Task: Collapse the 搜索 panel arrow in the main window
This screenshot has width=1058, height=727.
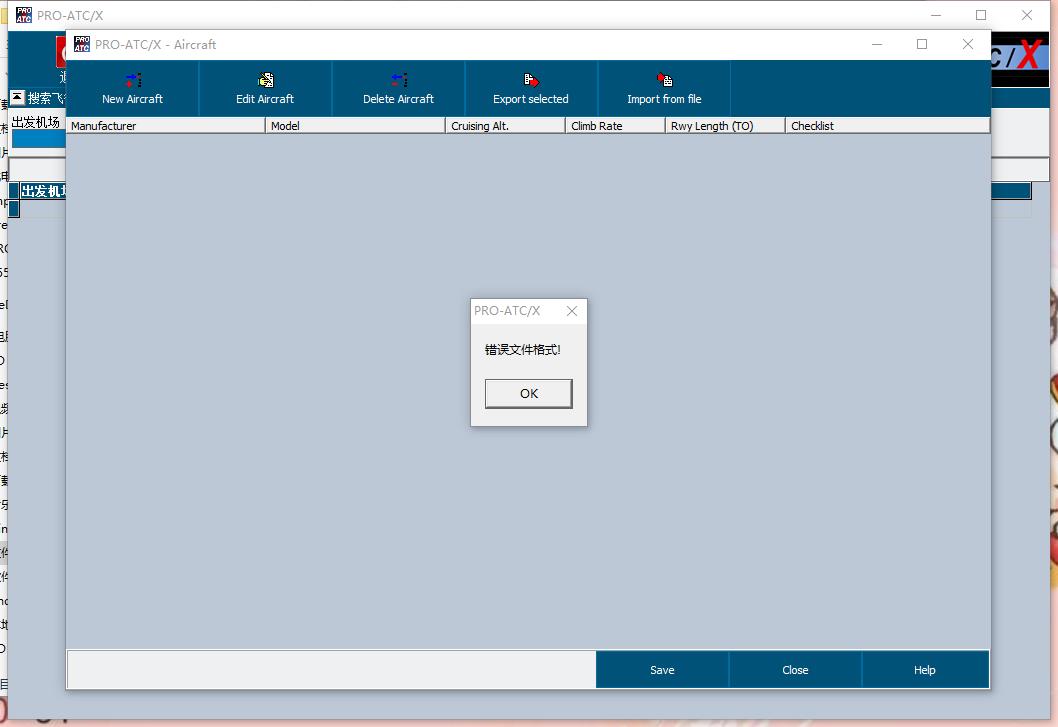Action: coord(18,97)
